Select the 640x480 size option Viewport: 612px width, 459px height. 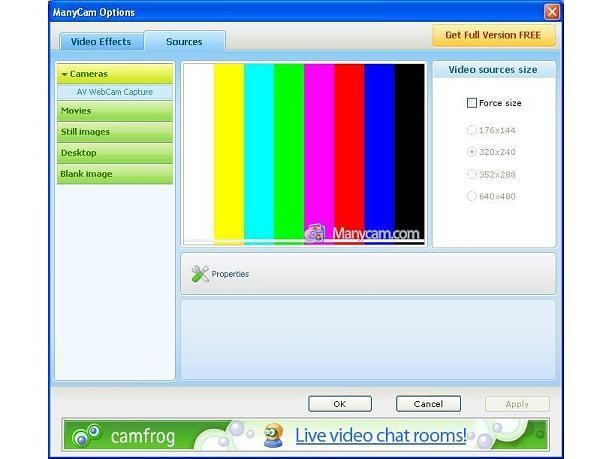pos(472,196)
